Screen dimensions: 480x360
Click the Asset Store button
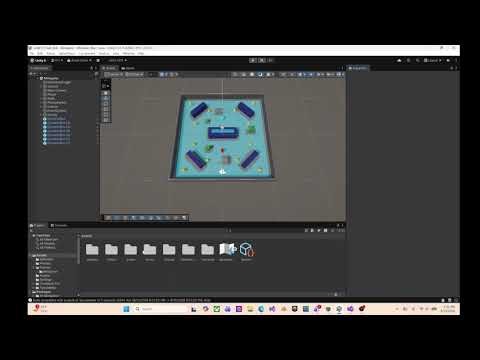click(x=79, y=60)
